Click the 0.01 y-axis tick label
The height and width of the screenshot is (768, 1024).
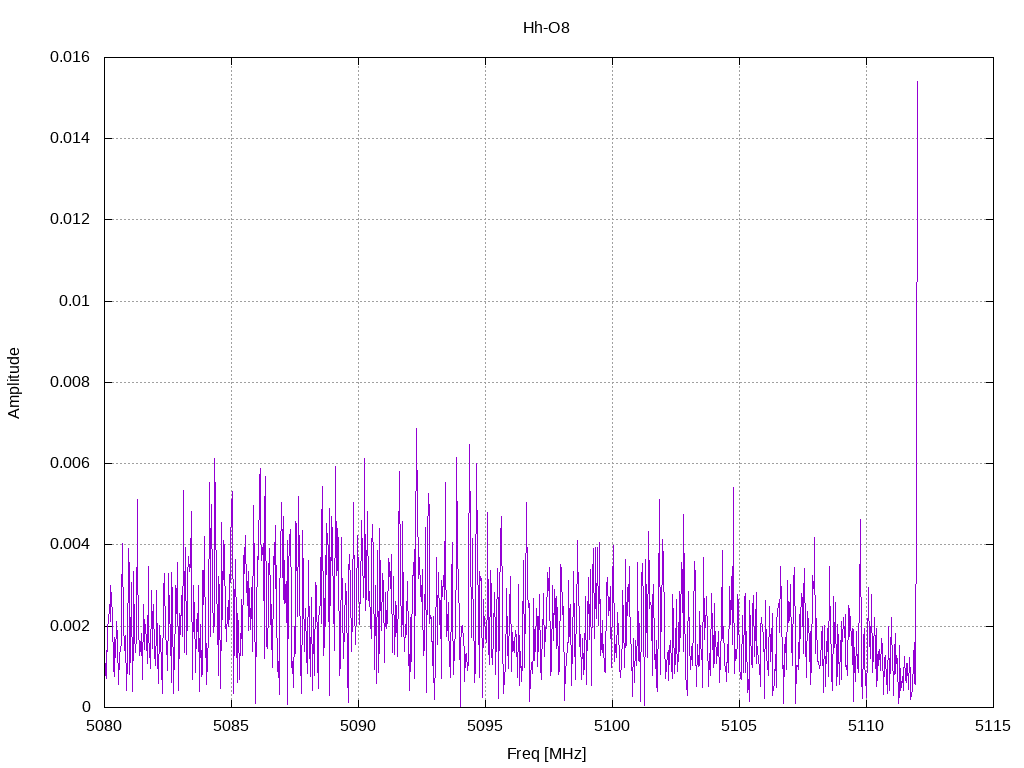[x=74, y=301]
